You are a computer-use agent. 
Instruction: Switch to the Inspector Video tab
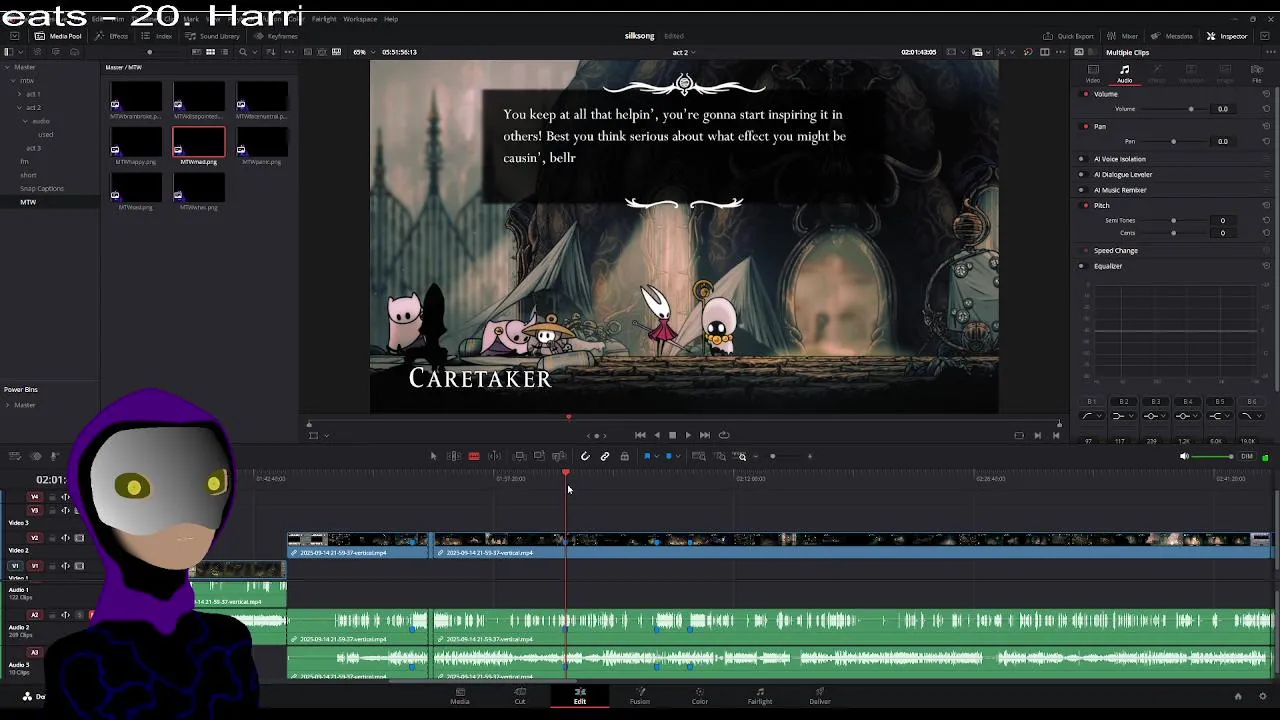(x=1093, y=73)
